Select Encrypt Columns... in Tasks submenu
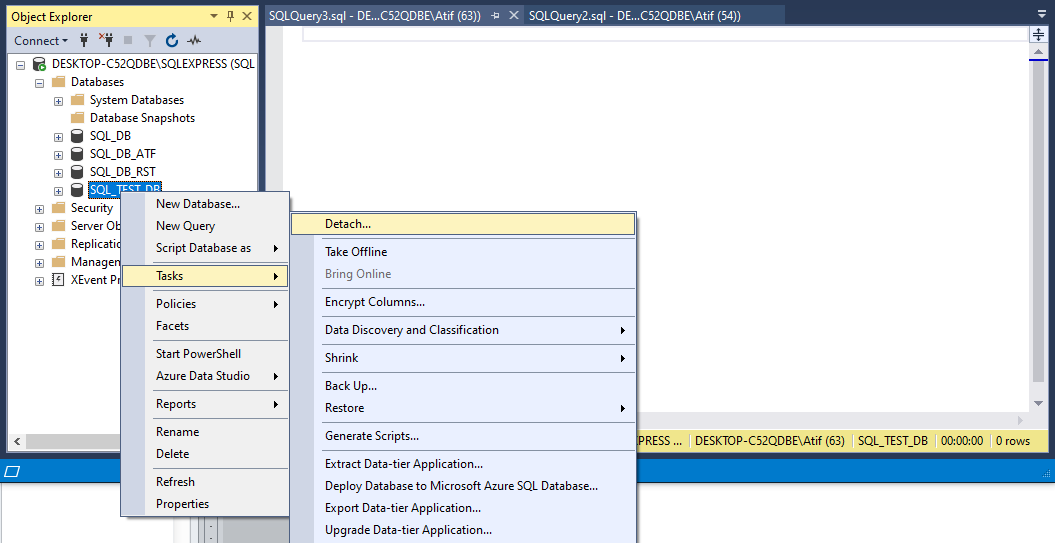 (463, 302)
